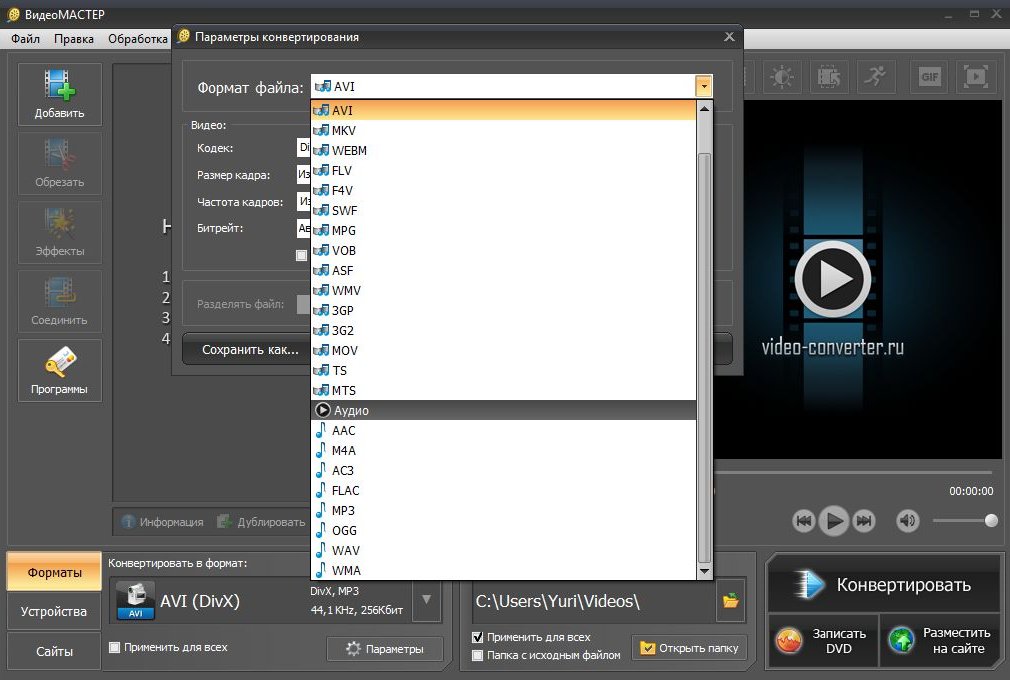
Task: Click the Записать DVD button
Action: [823, 641]
